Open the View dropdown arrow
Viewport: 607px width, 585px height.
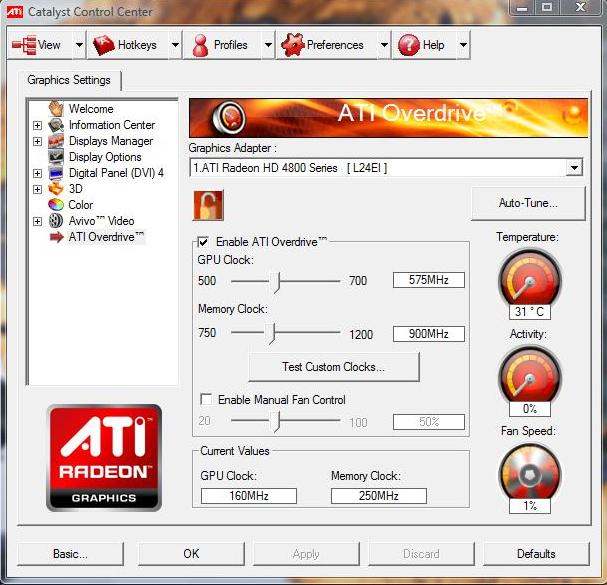pos(79,45)
